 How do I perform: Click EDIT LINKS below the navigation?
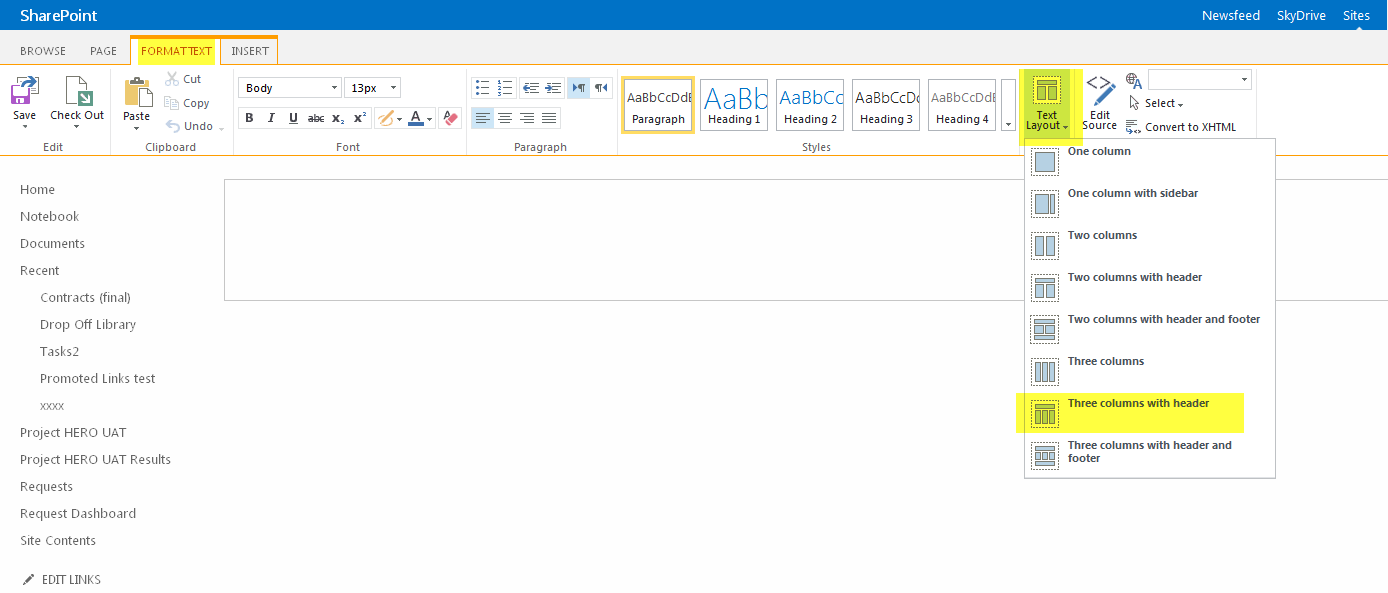tap(70, 580)
